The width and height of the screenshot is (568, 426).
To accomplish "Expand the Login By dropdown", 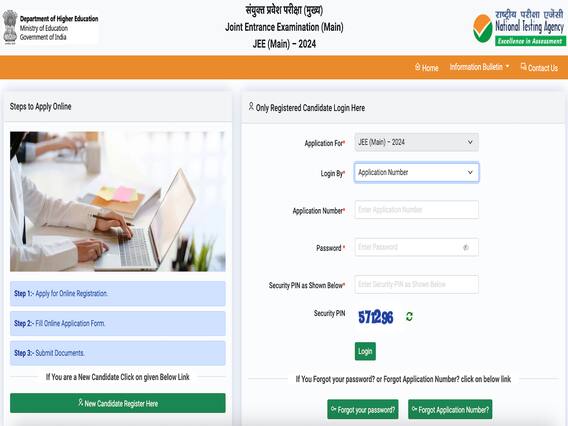I will [417, 172].
